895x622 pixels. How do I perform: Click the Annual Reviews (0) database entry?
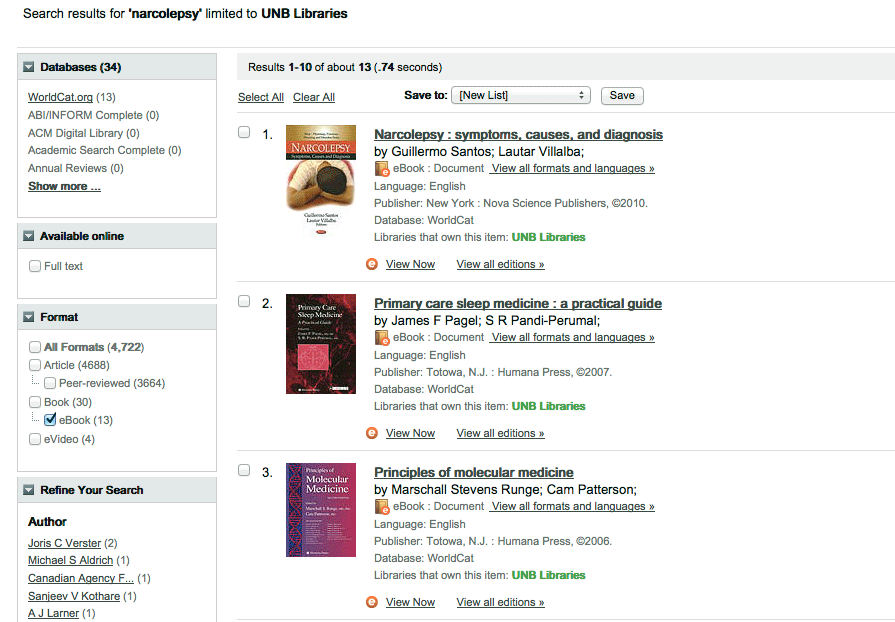click(76, 168)
